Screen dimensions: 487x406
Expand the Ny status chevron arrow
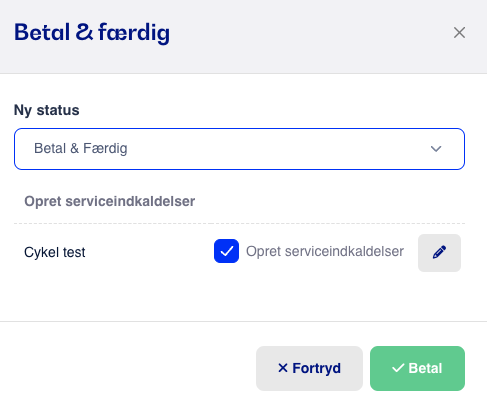pos(436,149)
